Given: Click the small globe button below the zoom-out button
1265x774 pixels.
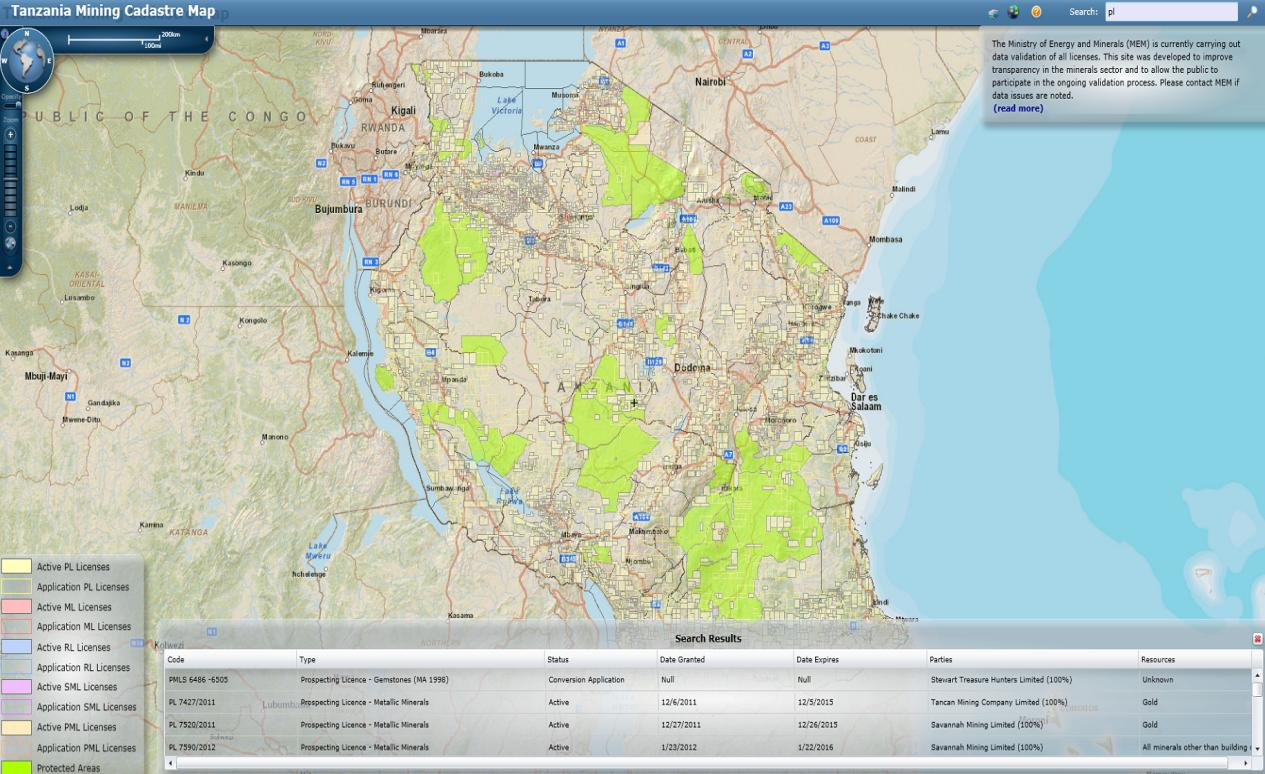Looking at the screenshot, I should coord(10,243).
